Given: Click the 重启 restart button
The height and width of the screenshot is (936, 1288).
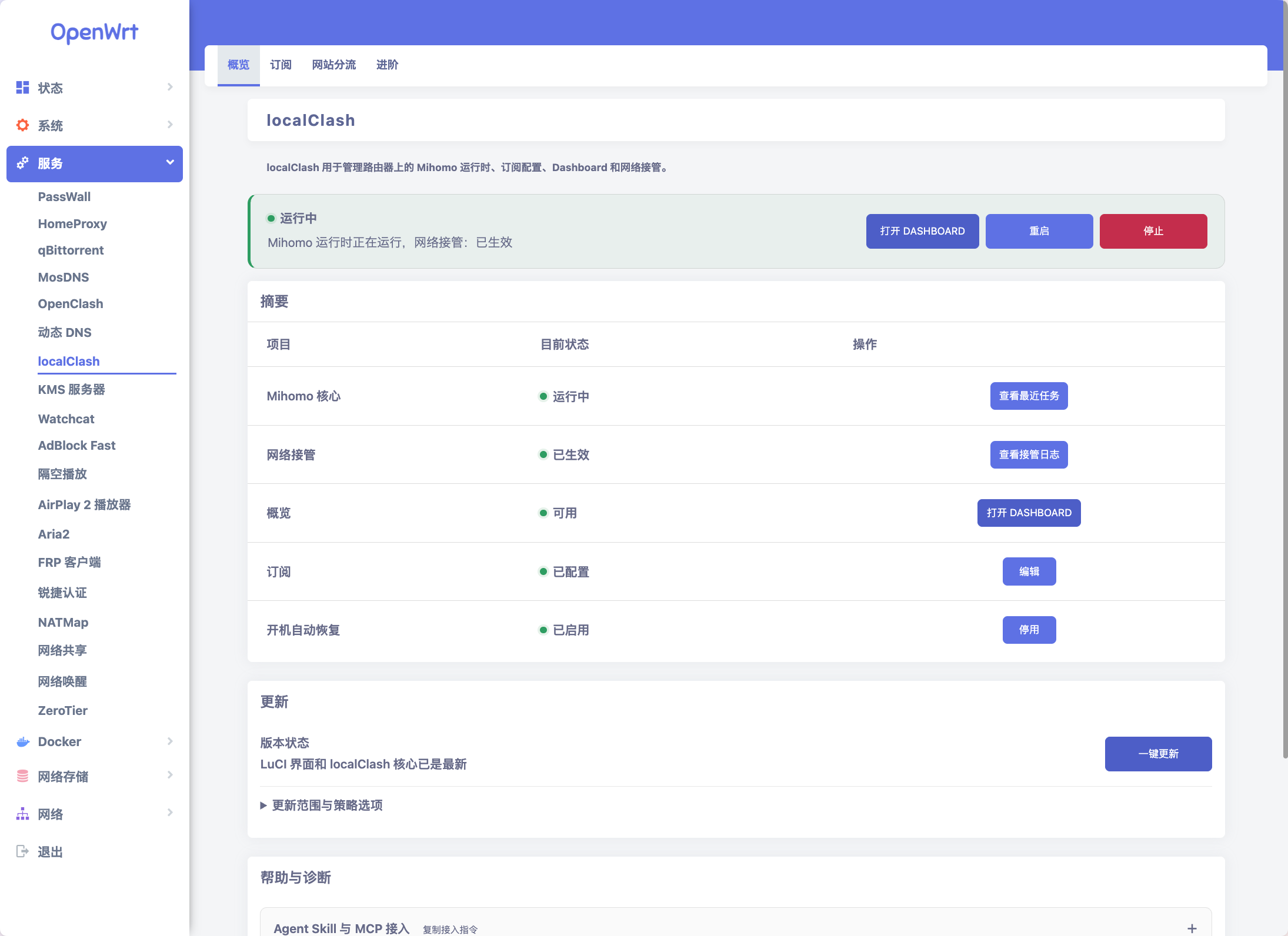Looking at the screenshot, I should (1039, 231).
